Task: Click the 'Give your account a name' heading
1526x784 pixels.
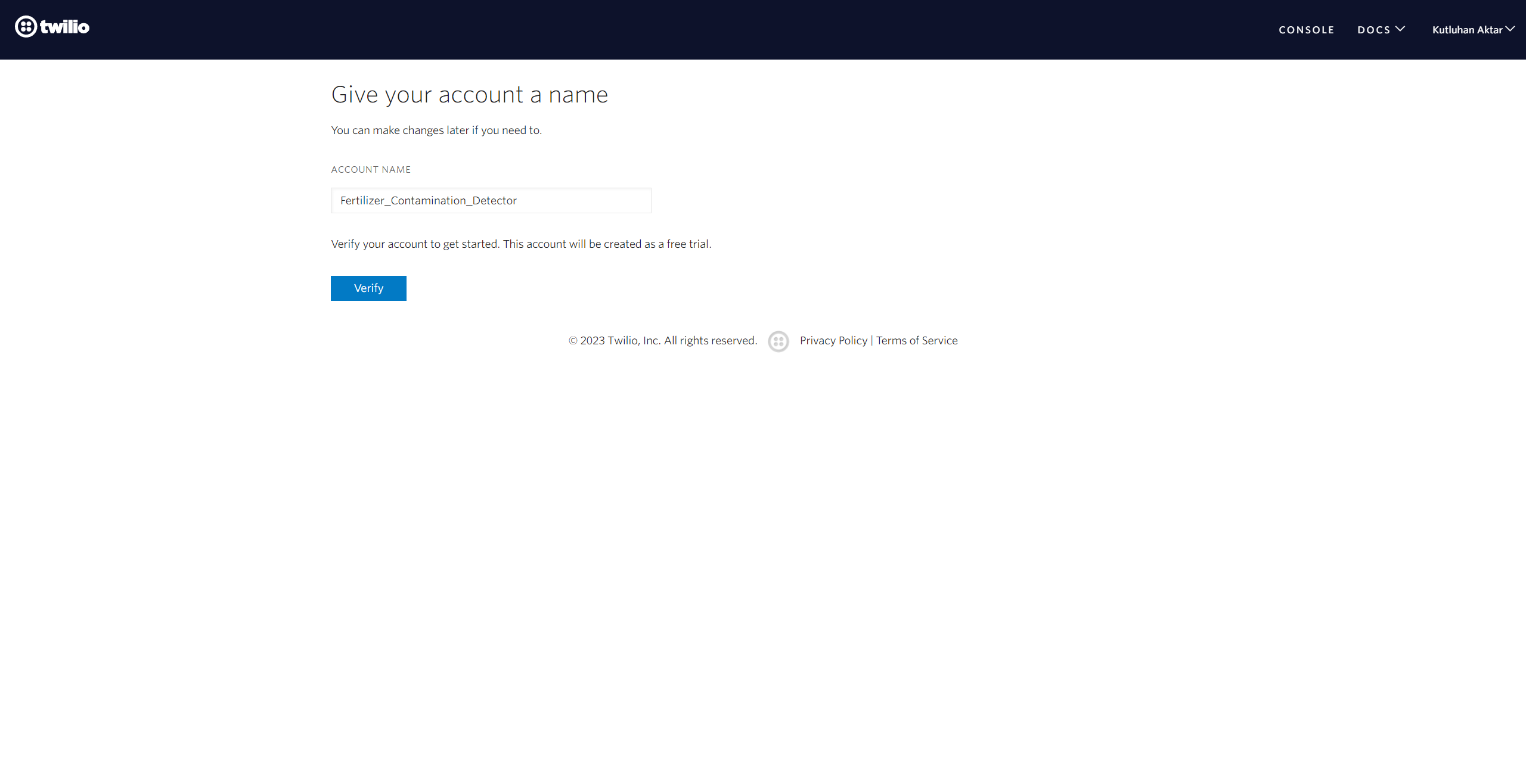Action: pyautogui.click(x=470, y=95)
